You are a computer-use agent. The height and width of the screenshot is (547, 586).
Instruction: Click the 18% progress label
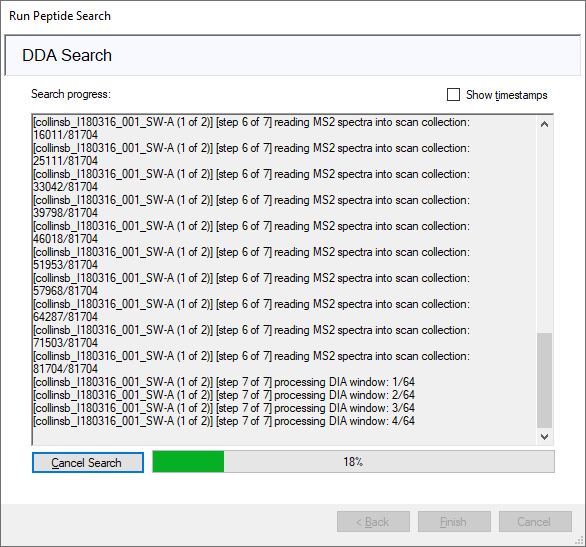353,462
